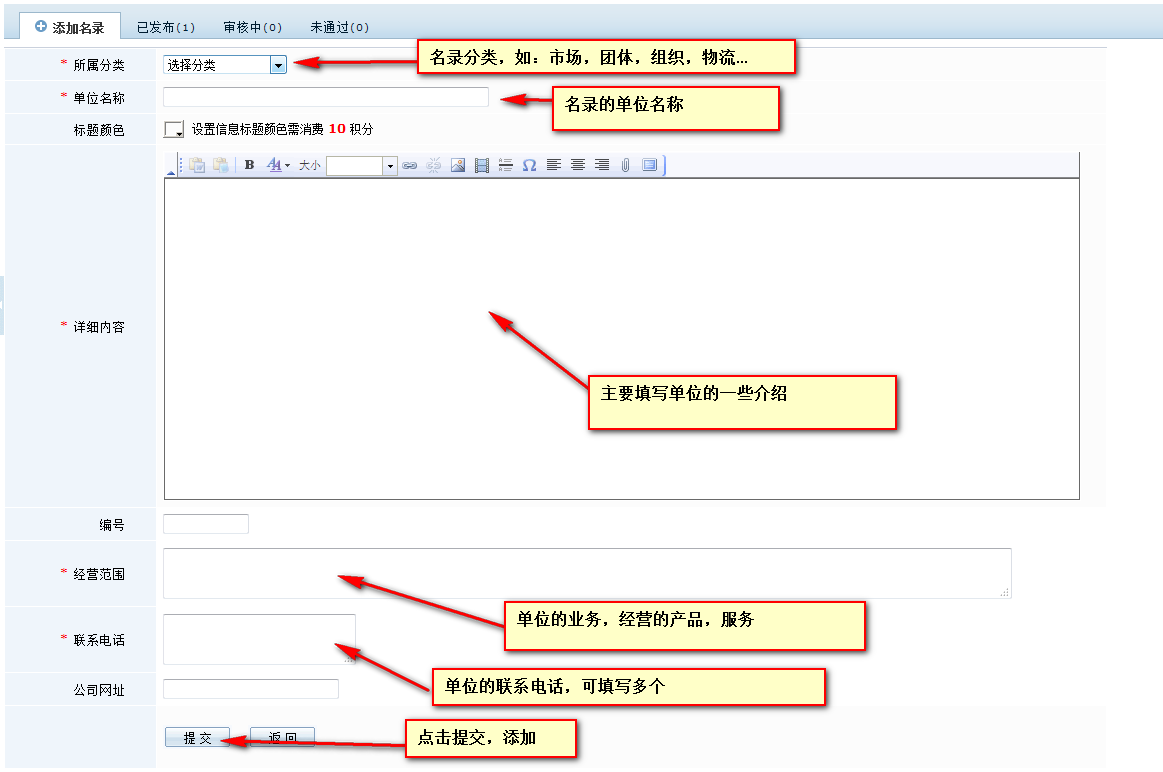Align text right in the editor

point(601,165)
